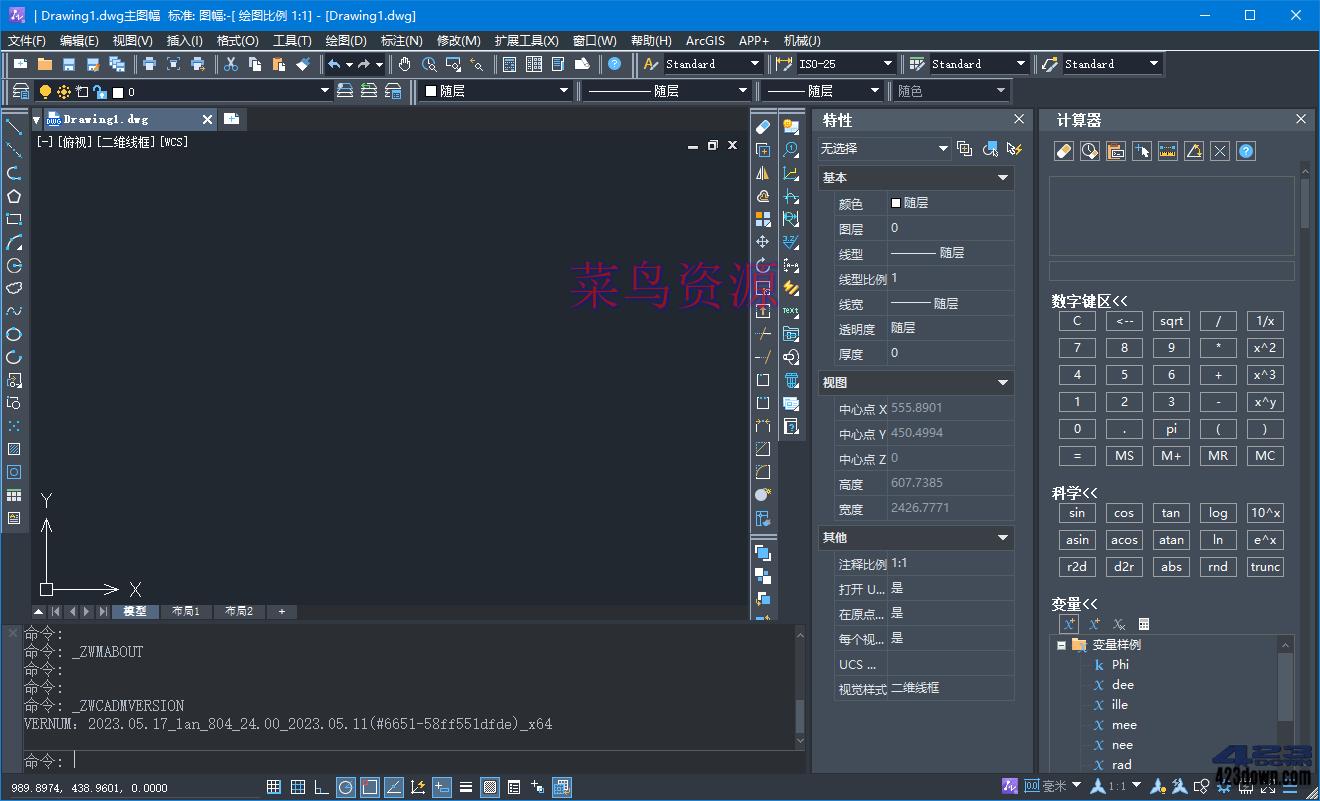Toggle Ortho mode in the status bar

point(321,787)
